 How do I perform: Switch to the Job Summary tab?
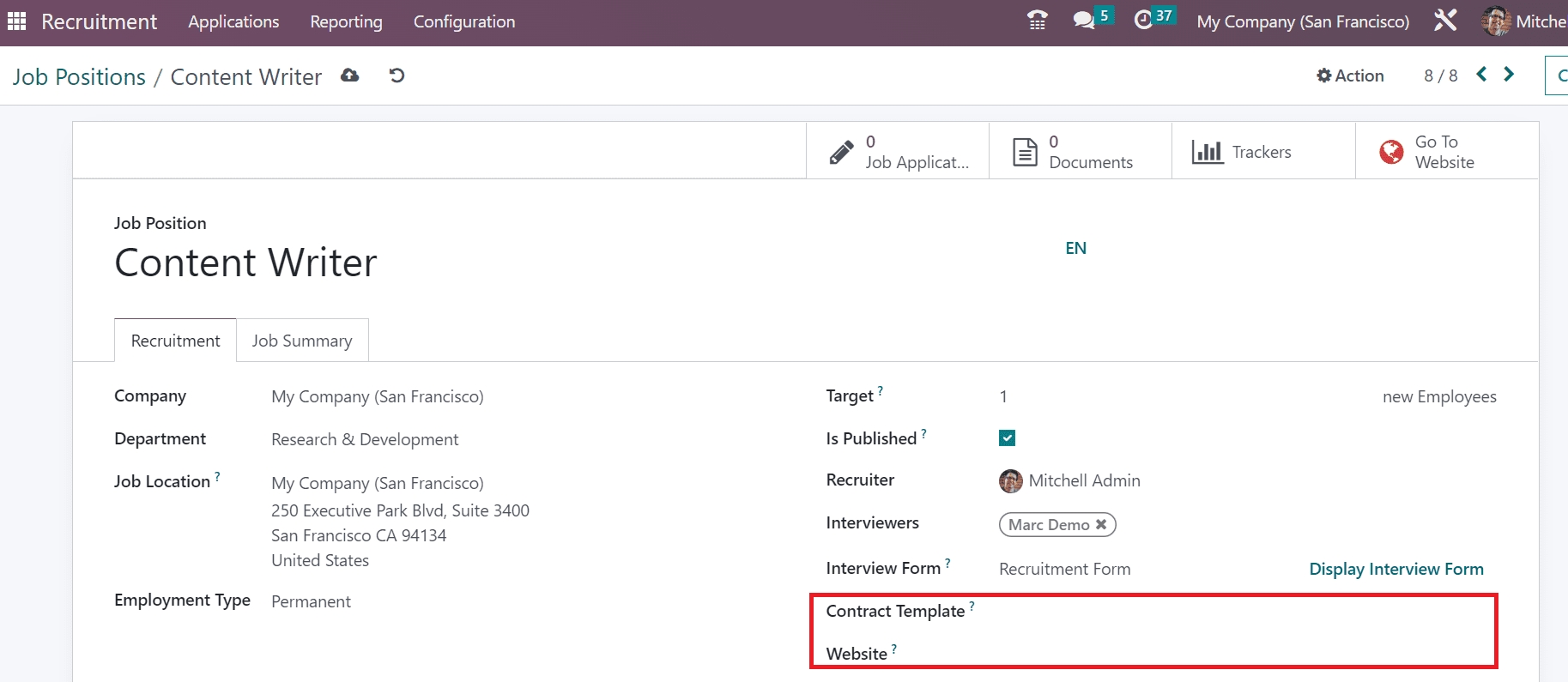pyautogui.click(x=302, y=341)
